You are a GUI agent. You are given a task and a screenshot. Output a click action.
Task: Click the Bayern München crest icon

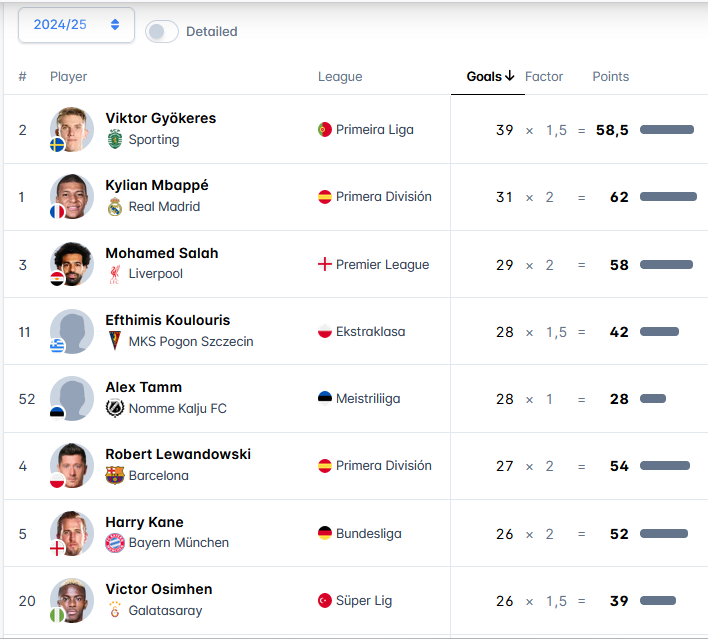pos(115,543)
